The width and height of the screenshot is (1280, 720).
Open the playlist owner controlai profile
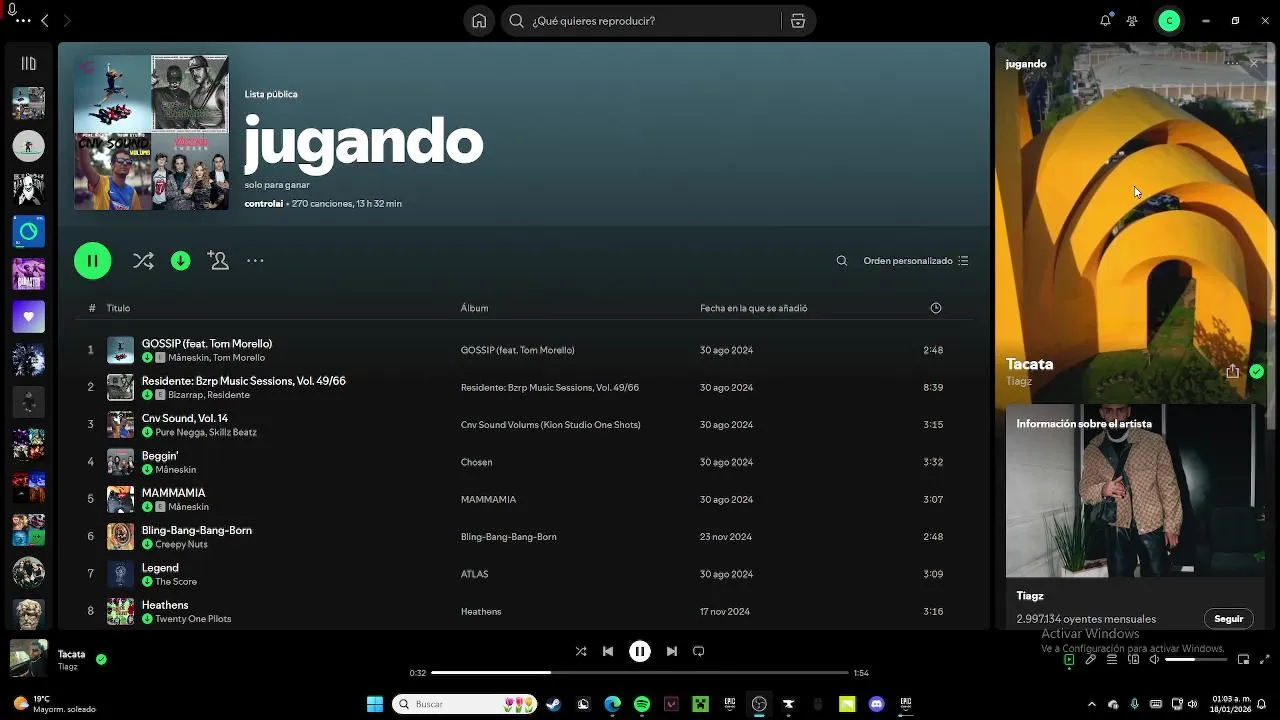264,203
